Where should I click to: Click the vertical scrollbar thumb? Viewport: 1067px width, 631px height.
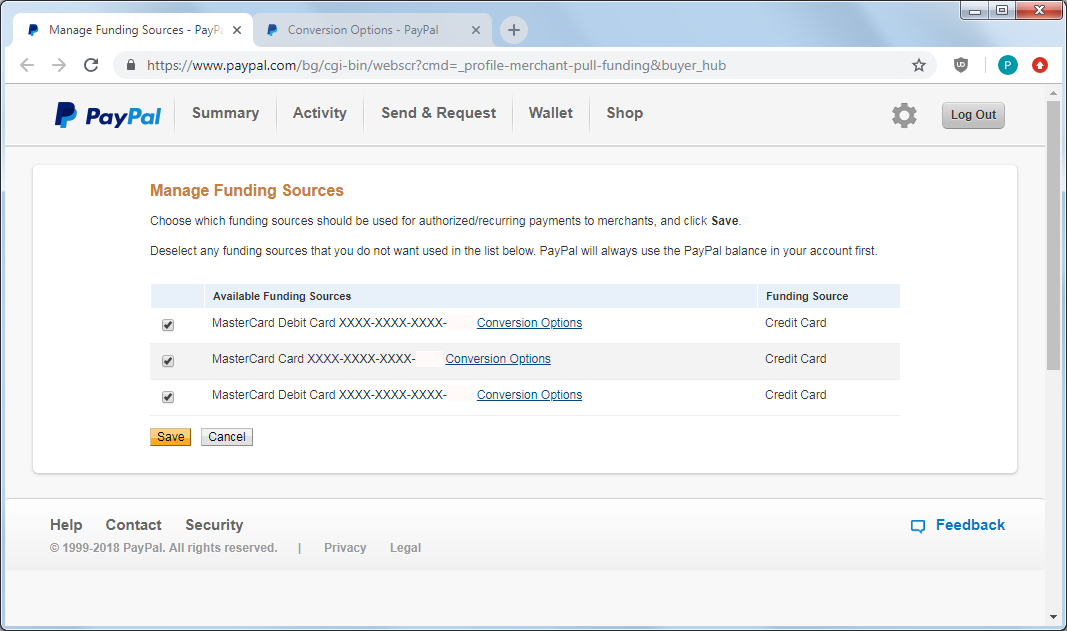pyautogui.click(x=1053, y=236)
